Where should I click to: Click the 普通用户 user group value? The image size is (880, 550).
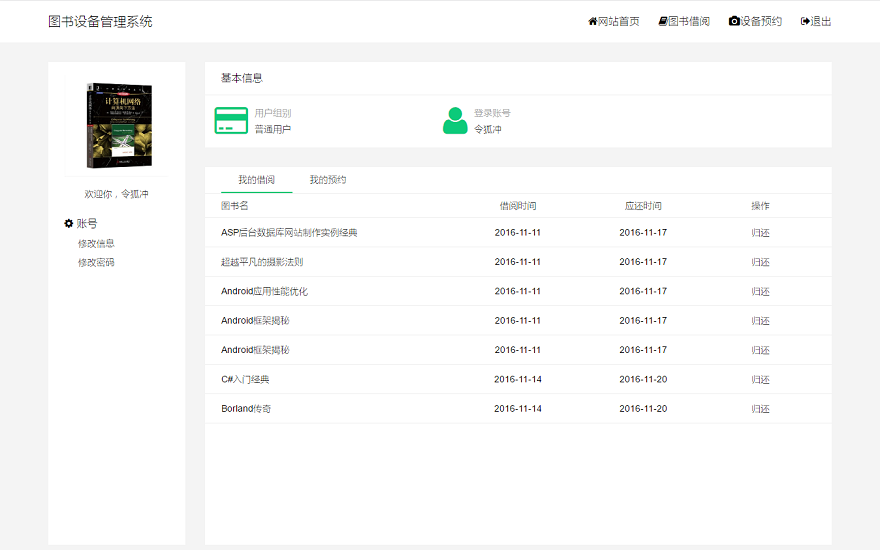273,130
